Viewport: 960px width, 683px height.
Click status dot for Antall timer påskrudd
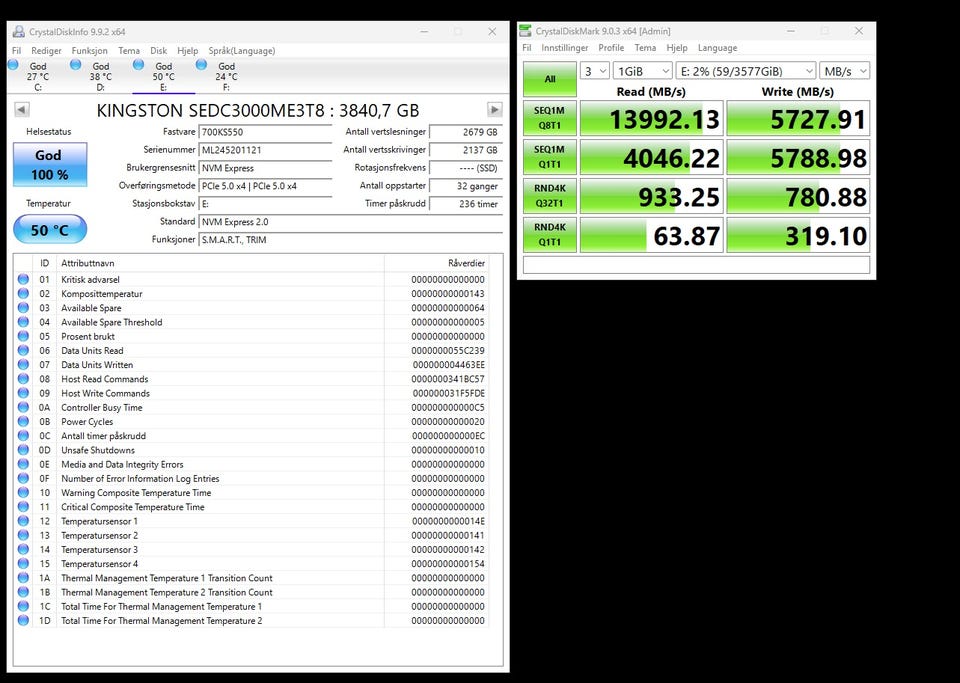[23, 436]
